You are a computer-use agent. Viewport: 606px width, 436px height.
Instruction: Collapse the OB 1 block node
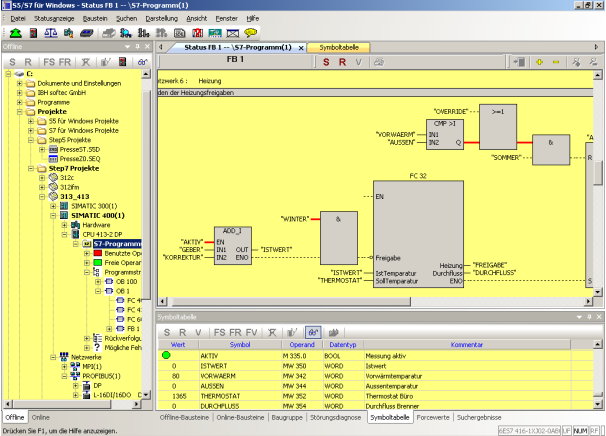98,291
